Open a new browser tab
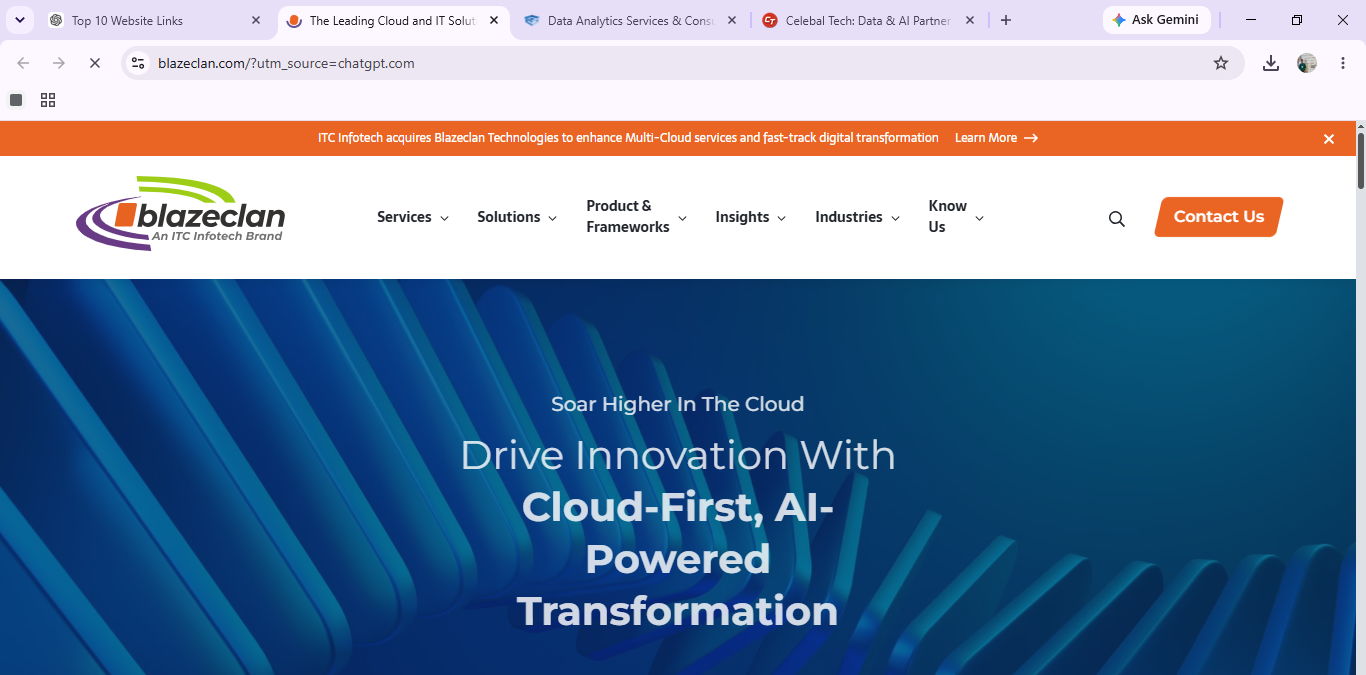This screenshot has width=1366, height=675. pos(1006,20)
